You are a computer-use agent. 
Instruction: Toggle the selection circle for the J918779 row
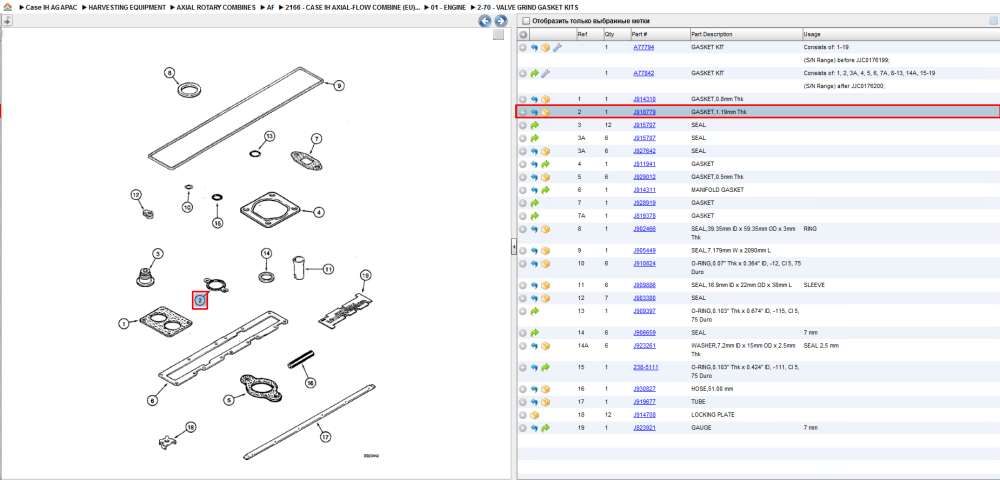point(523,112)
